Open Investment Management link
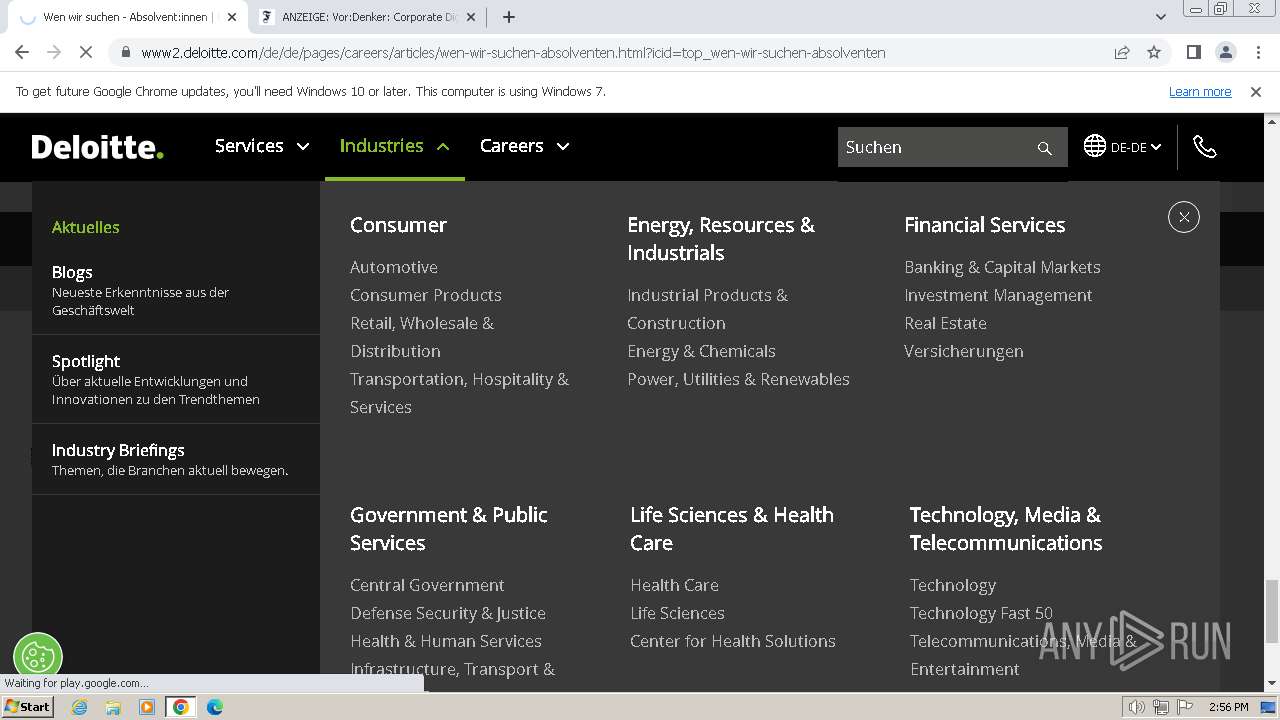The image size is (1280, 720). [998, 295]
